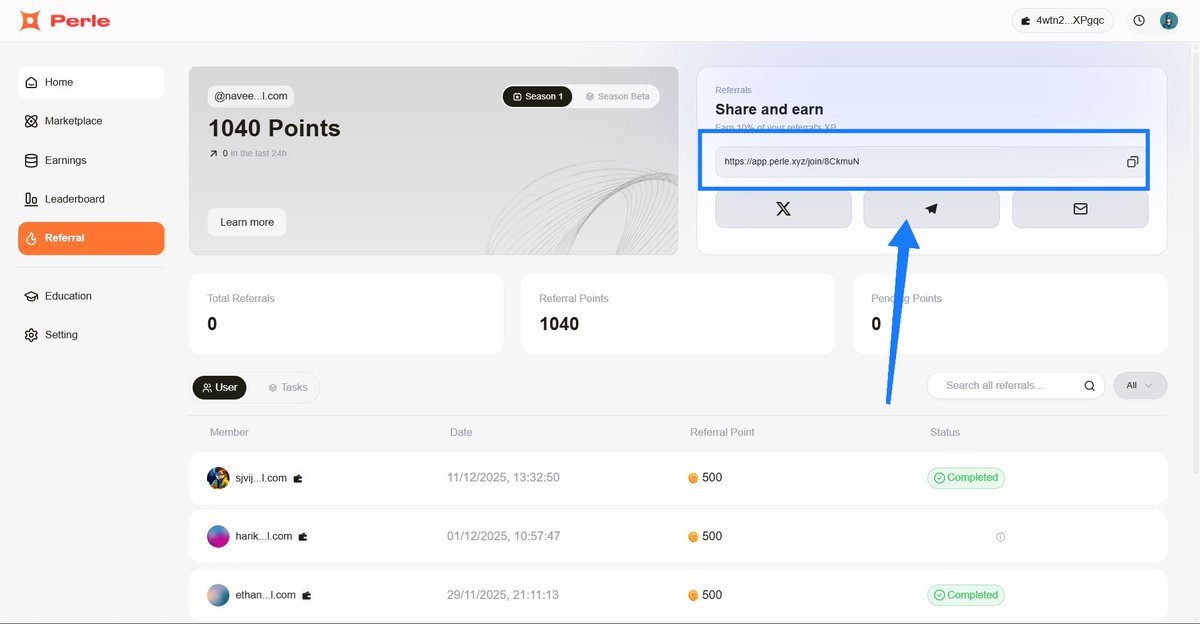This screenshot has height=624, width=1200.
Task: Click the Search all referrals field
Action: pyautogui.click(x=1016, y=385)
